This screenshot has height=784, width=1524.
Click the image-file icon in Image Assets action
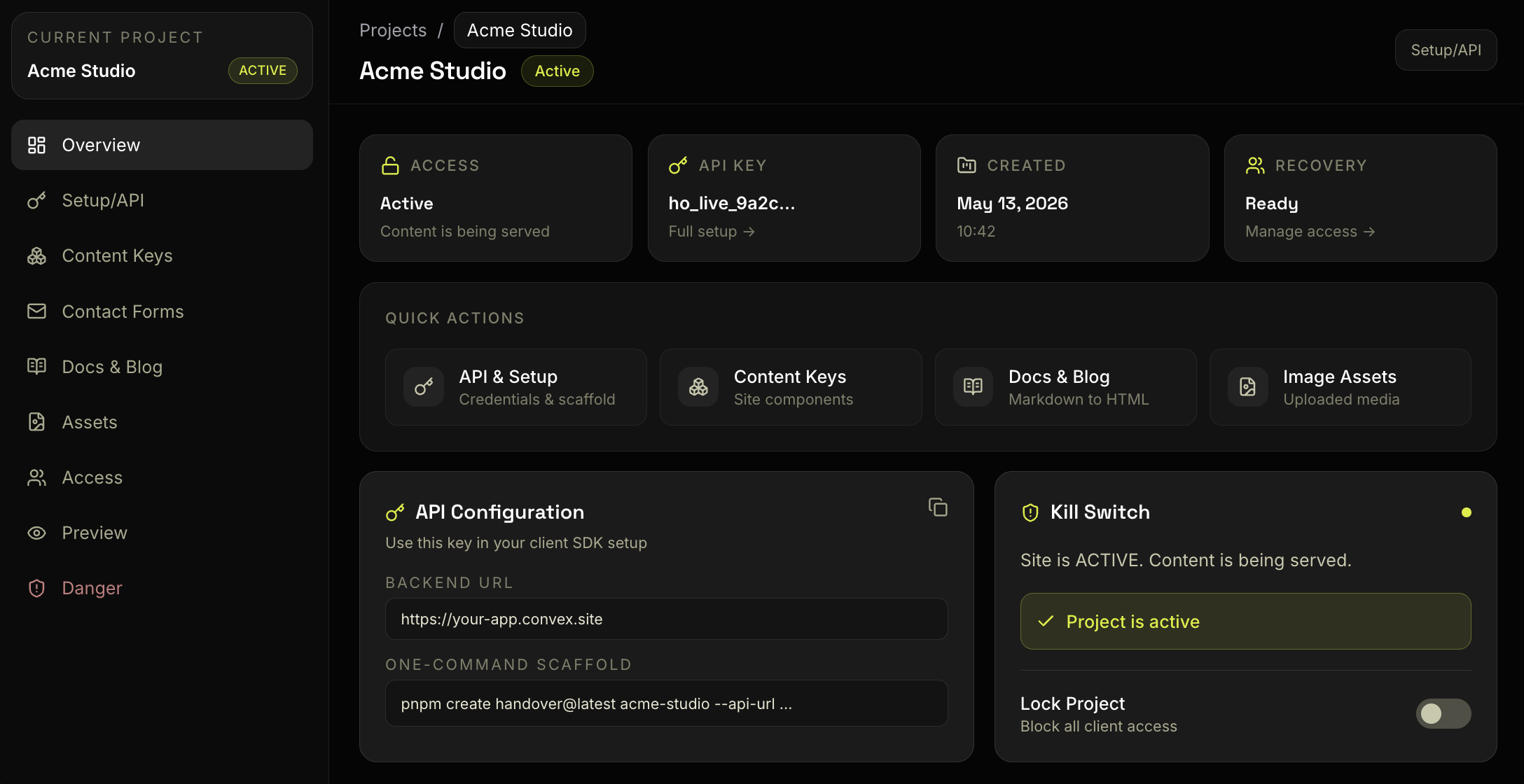click(1247, 387)
